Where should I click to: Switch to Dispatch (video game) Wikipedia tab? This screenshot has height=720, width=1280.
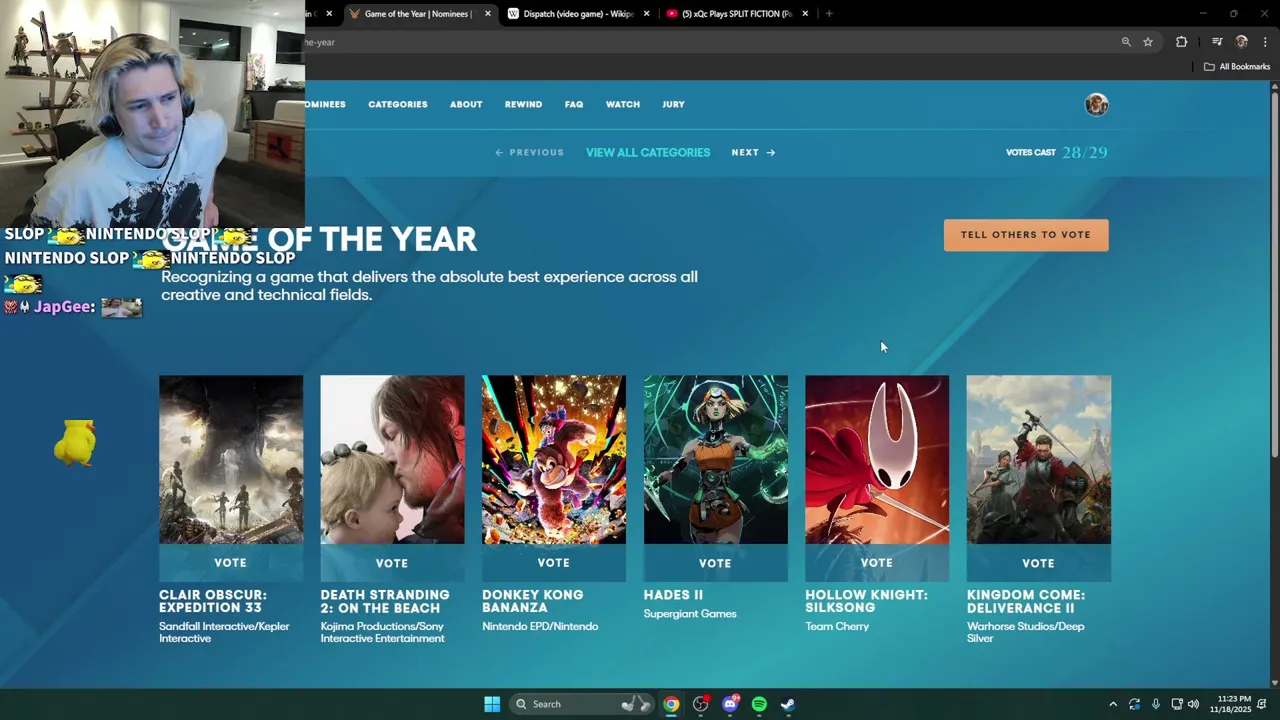tap(578, 14)
